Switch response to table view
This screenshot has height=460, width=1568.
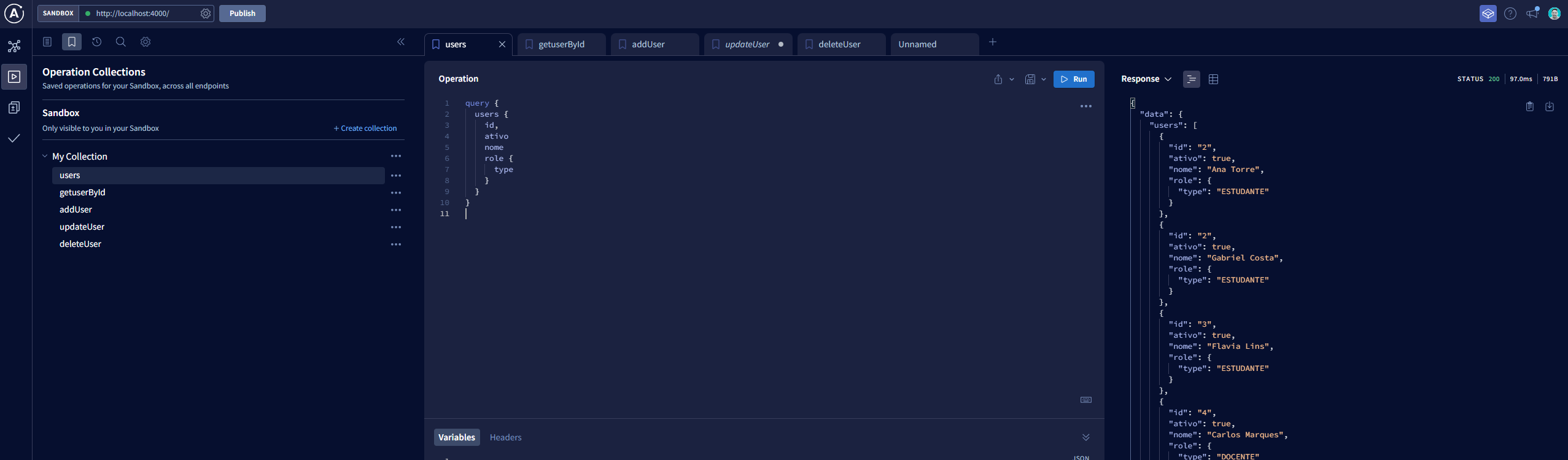(1213, 79)
